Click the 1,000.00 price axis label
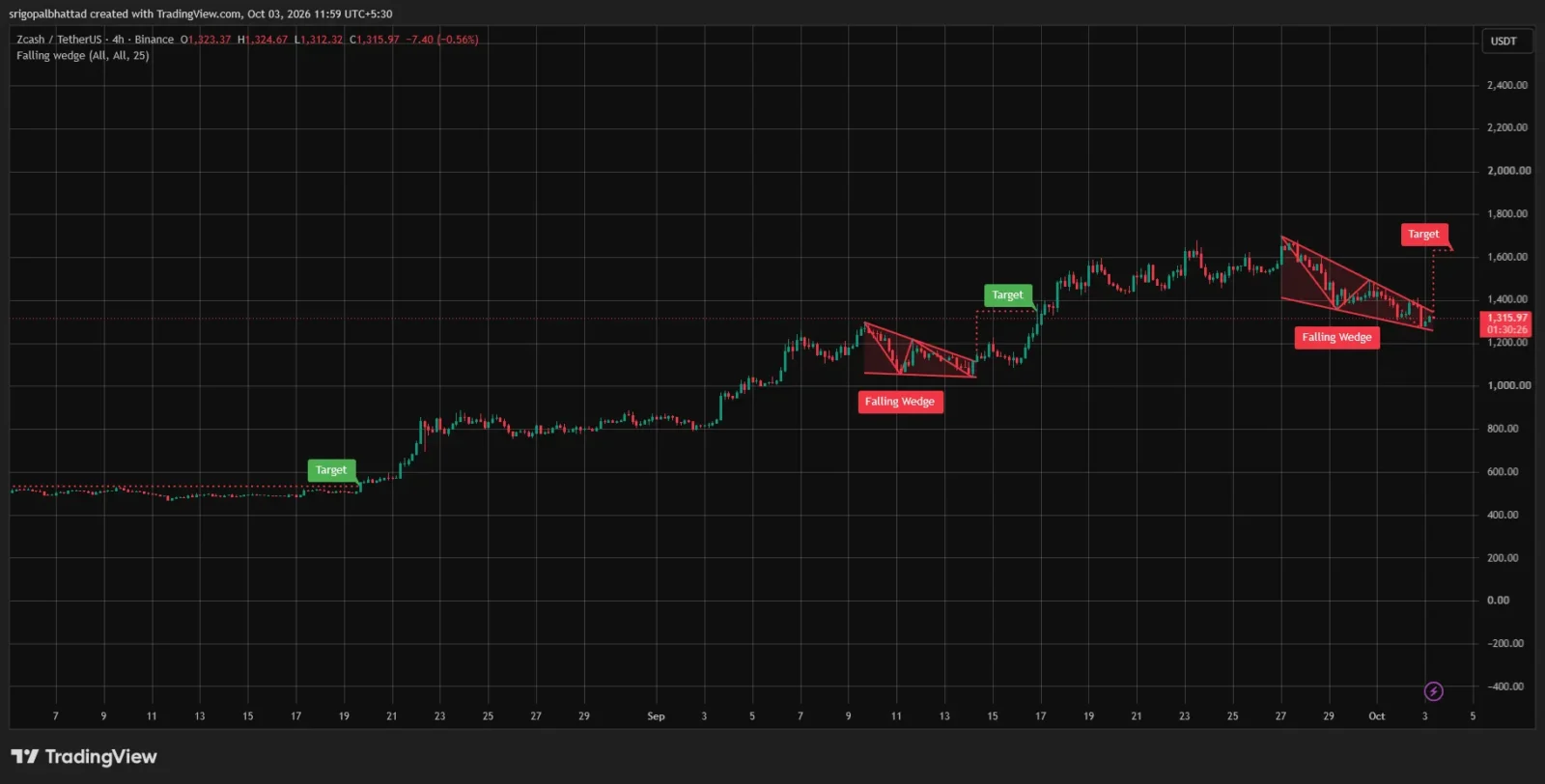The image size is (1545, 784). click(x=1508, y=385)
